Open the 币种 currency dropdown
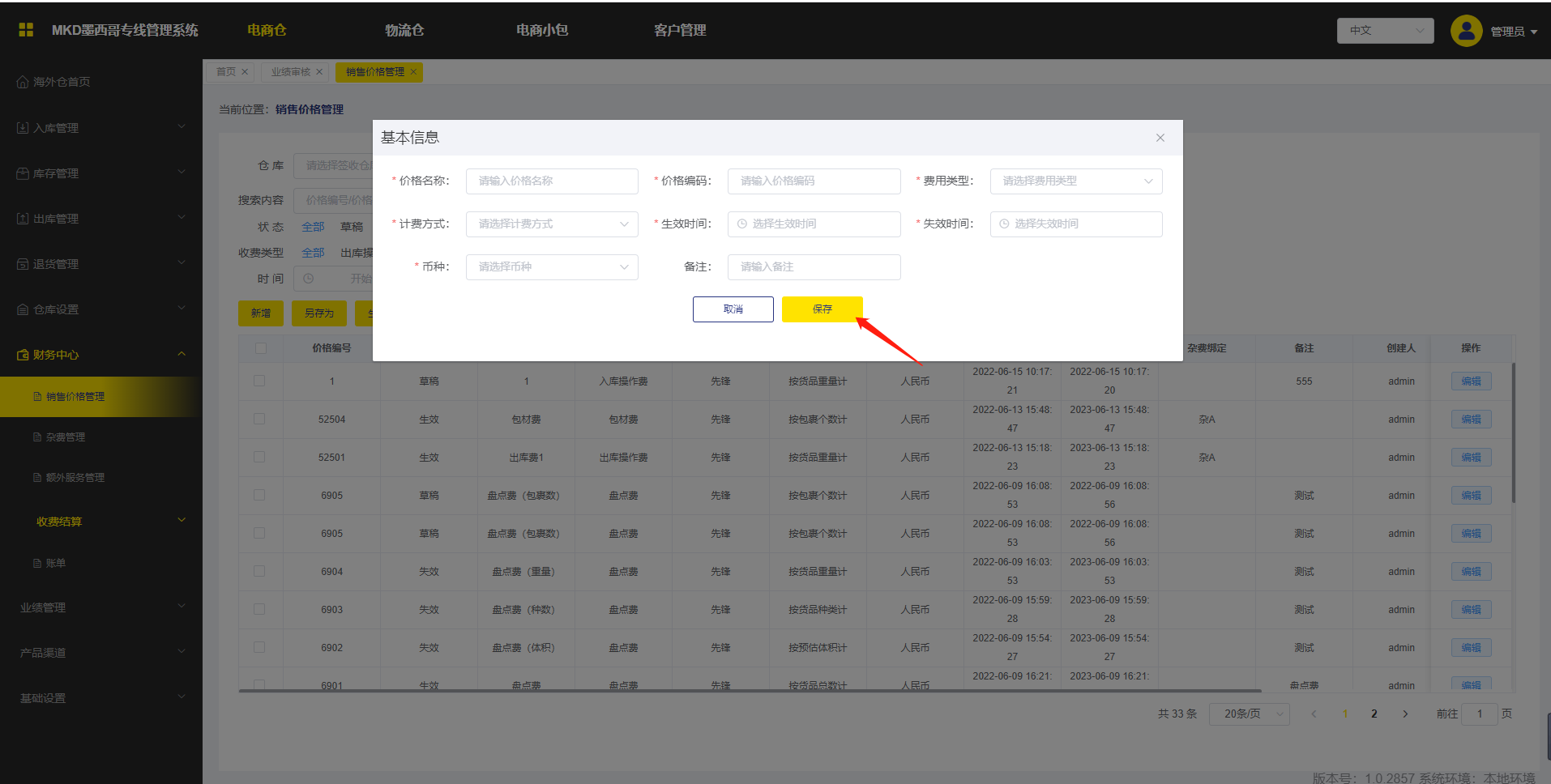 click(551, 267)
